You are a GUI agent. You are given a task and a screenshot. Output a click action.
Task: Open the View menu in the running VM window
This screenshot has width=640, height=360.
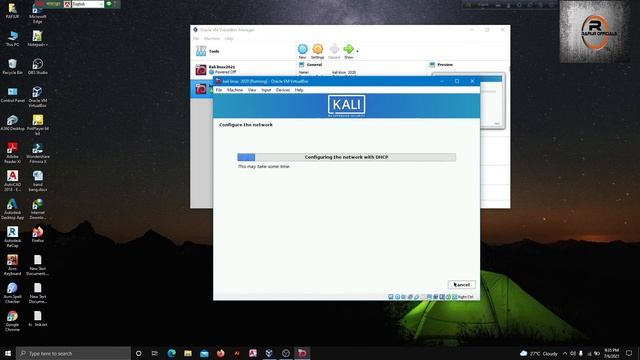(252, 90)
